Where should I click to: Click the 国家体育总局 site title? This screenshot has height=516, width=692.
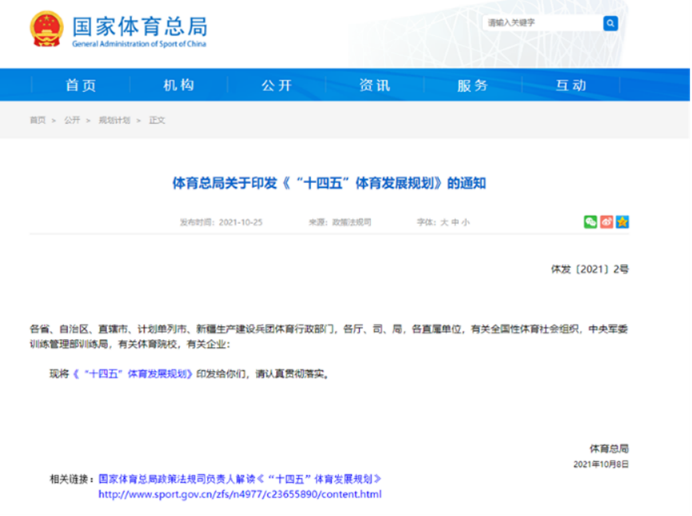[140, 27]
